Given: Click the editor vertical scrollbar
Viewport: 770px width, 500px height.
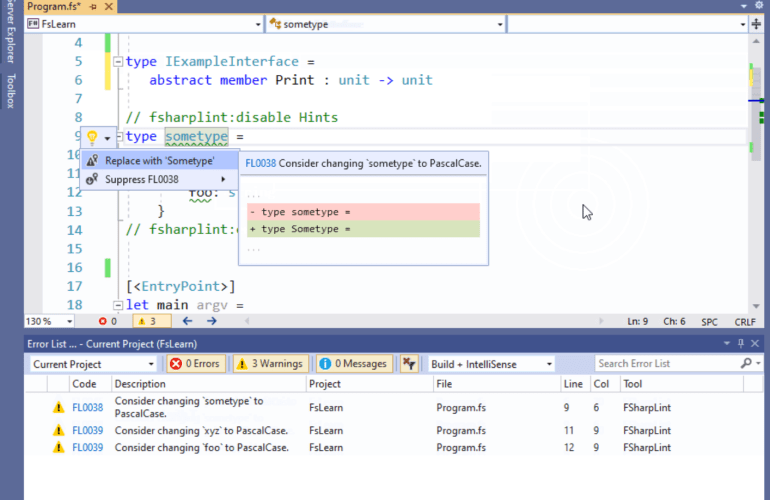Looking at the screenshot, I should click(x=758, y=200).
